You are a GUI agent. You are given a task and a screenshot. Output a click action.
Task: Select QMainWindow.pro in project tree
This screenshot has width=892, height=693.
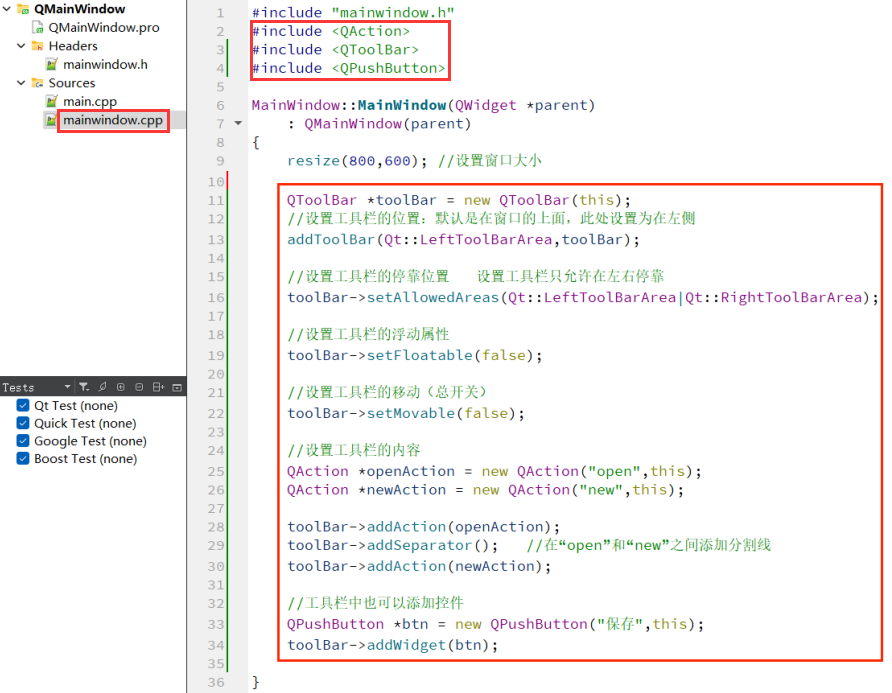[104, 27]
